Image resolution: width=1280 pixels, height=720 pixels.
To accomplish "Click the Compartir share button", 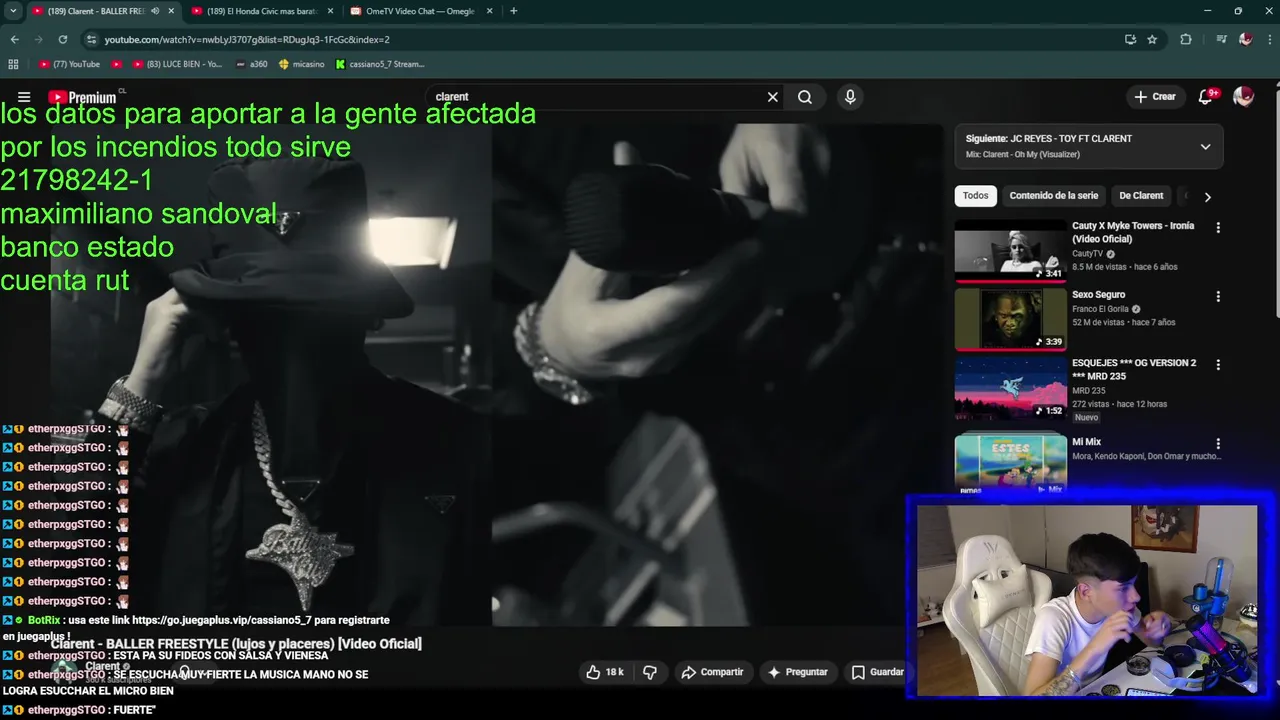I will tap(712, 672).
